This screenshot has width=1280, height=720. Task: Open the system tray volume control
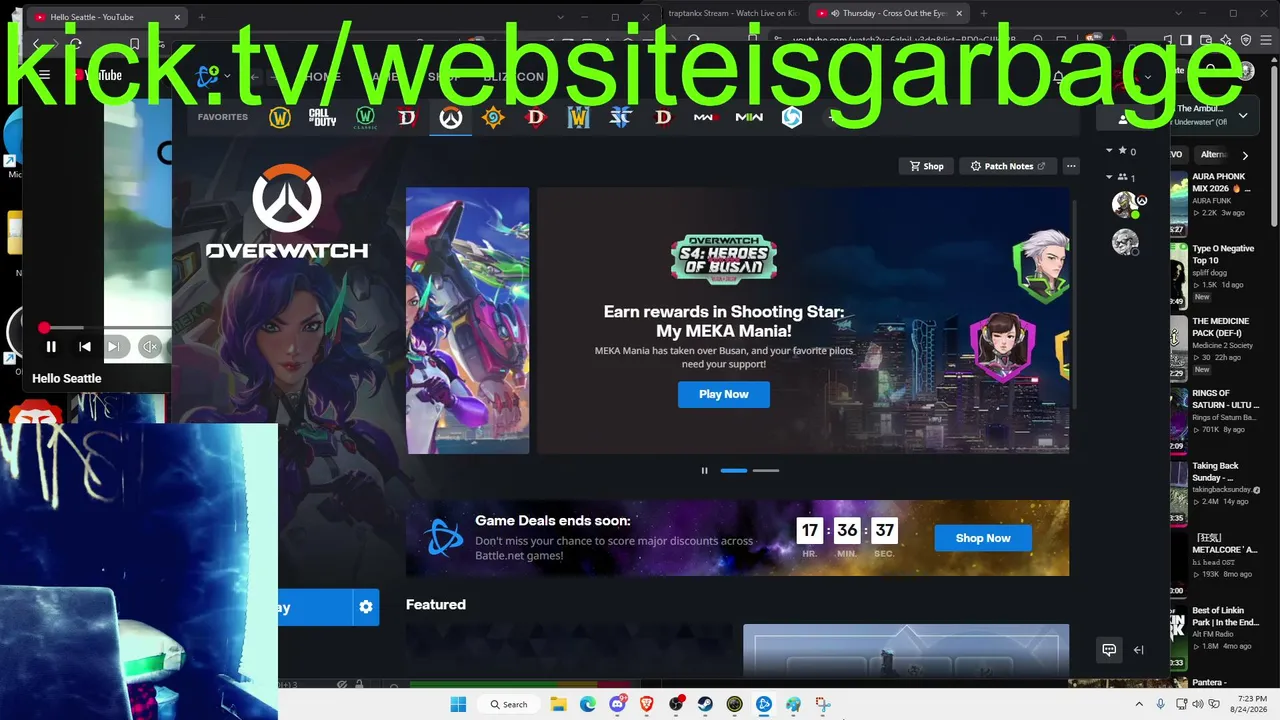click(1196, 704)
